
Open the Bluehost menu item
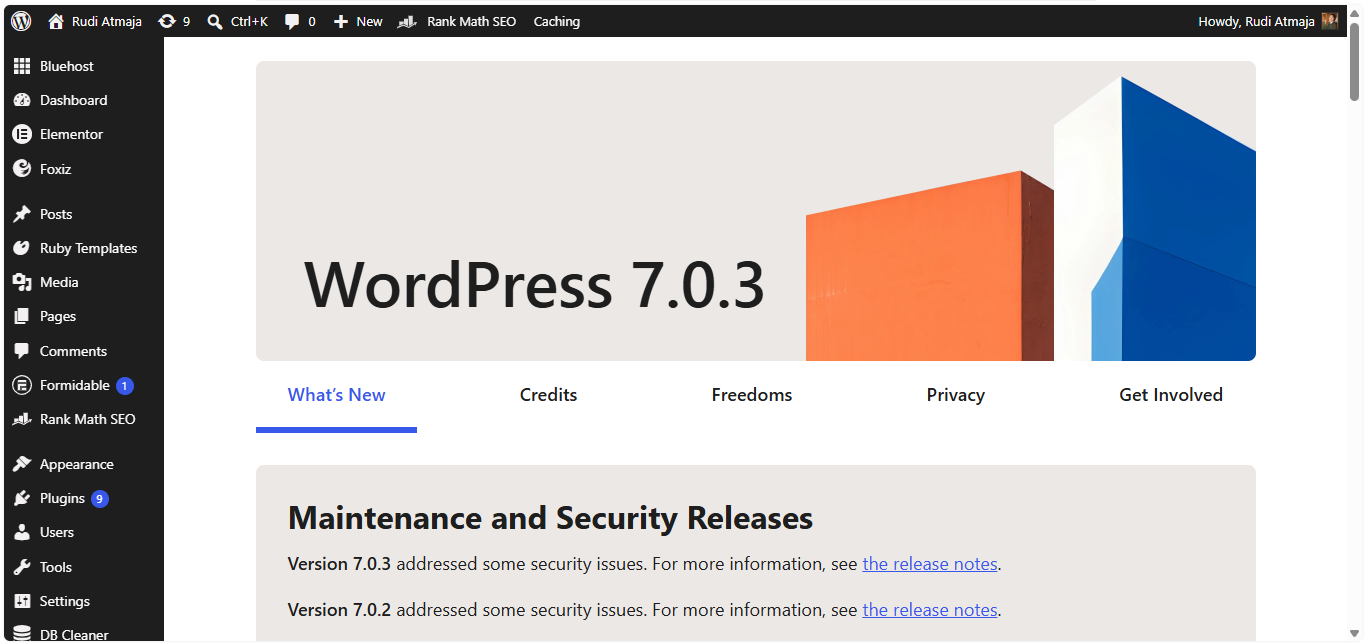point(67,66)
